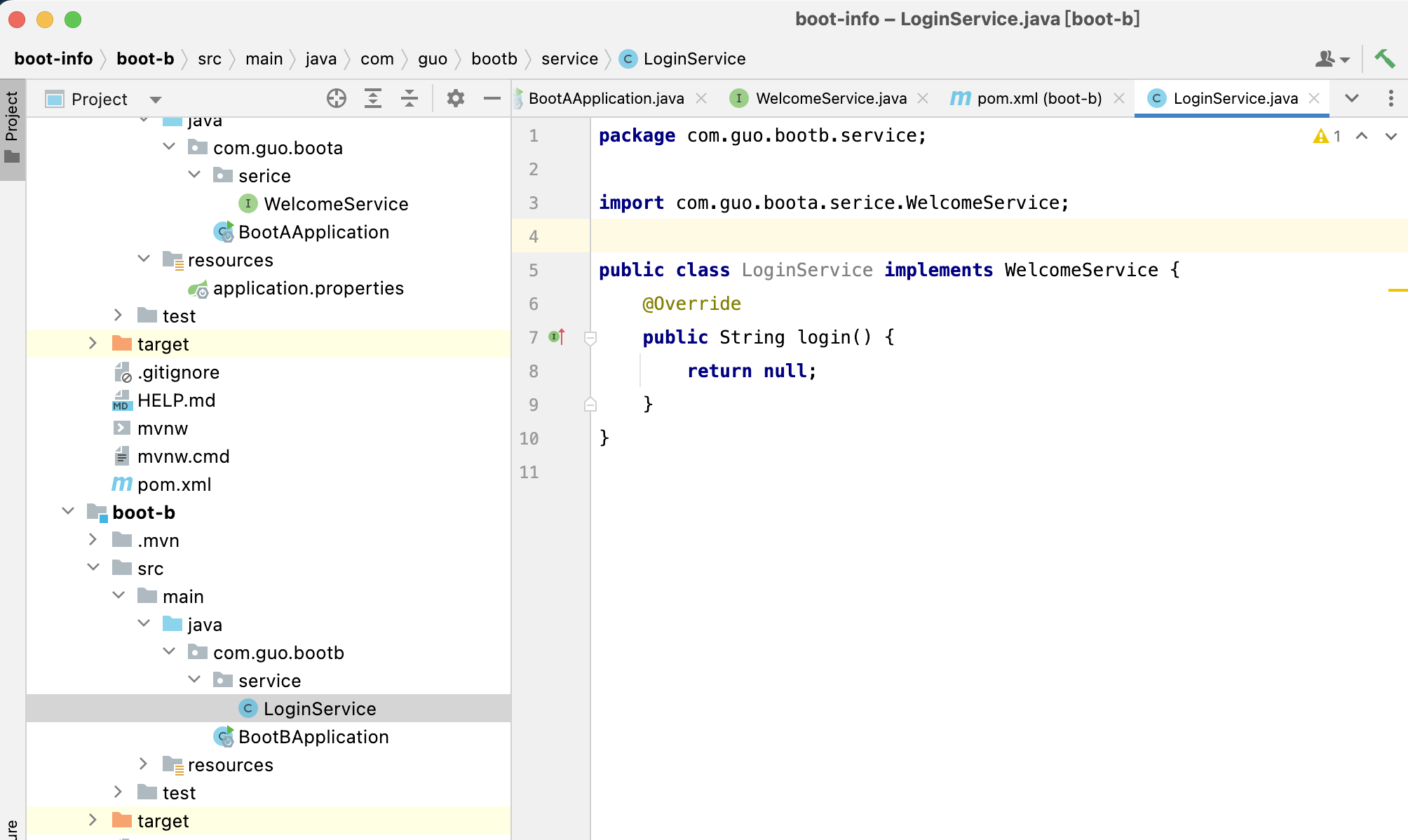Viewport: 1408px width, 840px height.
Task: Open Project panel settings gear
Action: [x=456, y=99]
